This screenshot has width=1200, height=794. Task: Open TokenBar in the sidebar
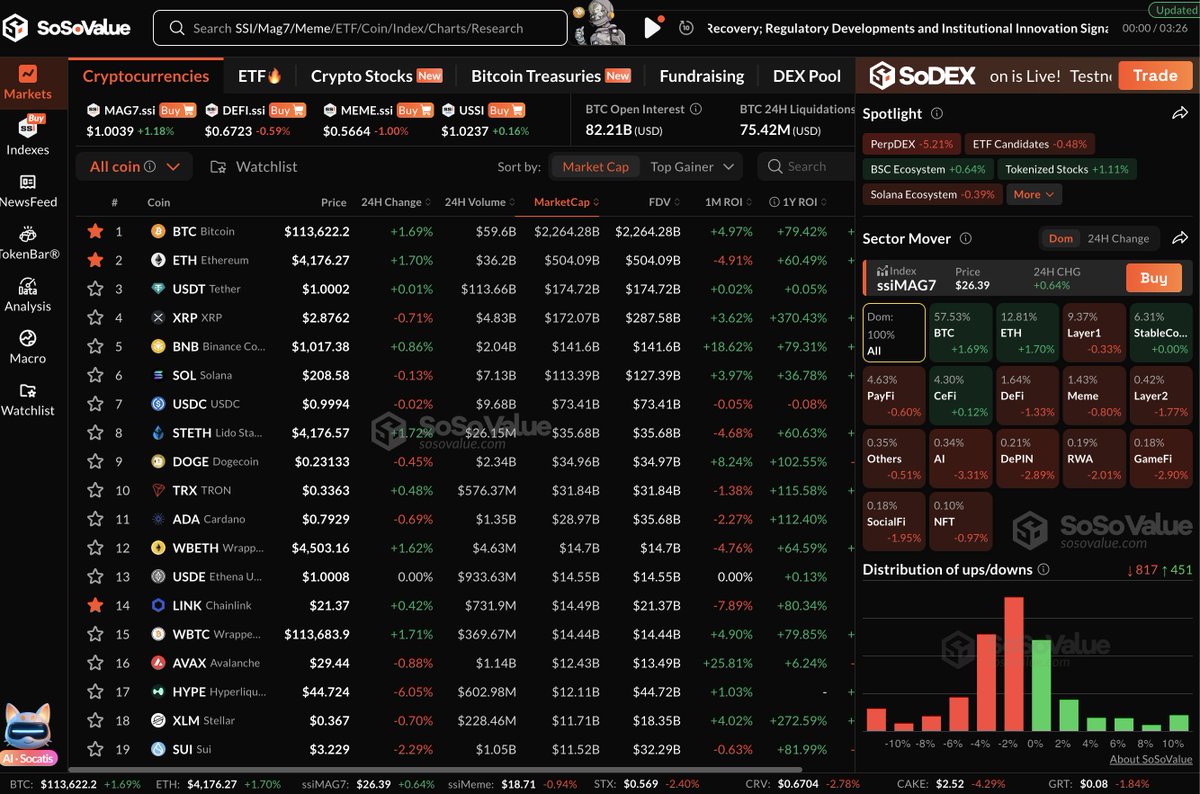(x=28, y=243)
